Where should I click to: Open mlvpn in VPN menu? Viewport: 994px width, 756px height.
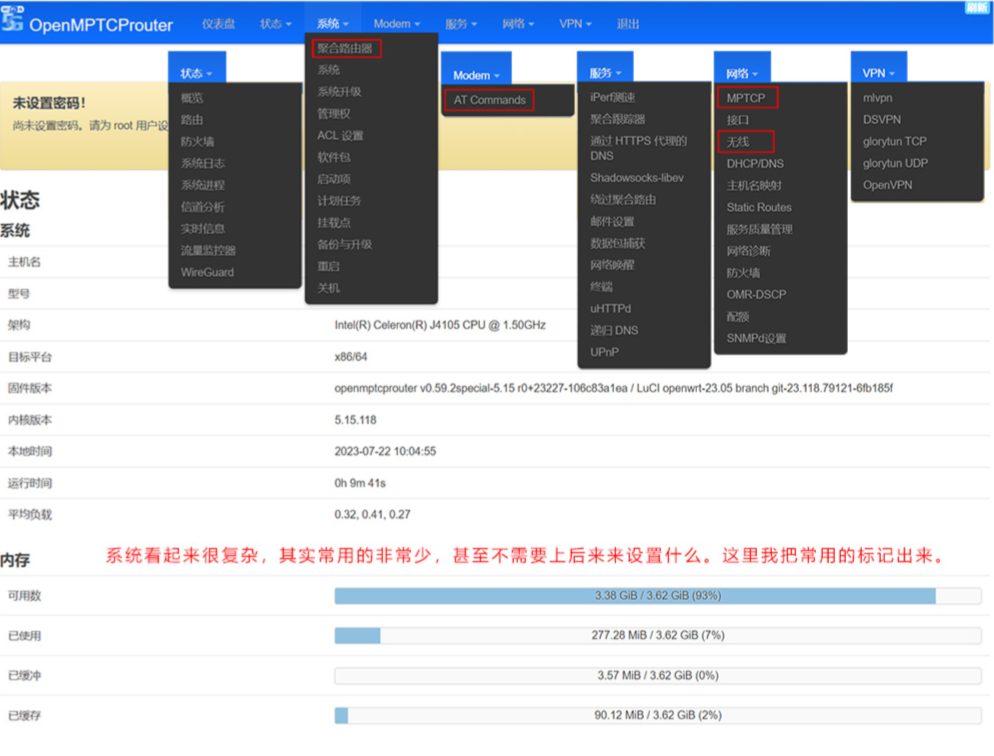click(877, 98)
